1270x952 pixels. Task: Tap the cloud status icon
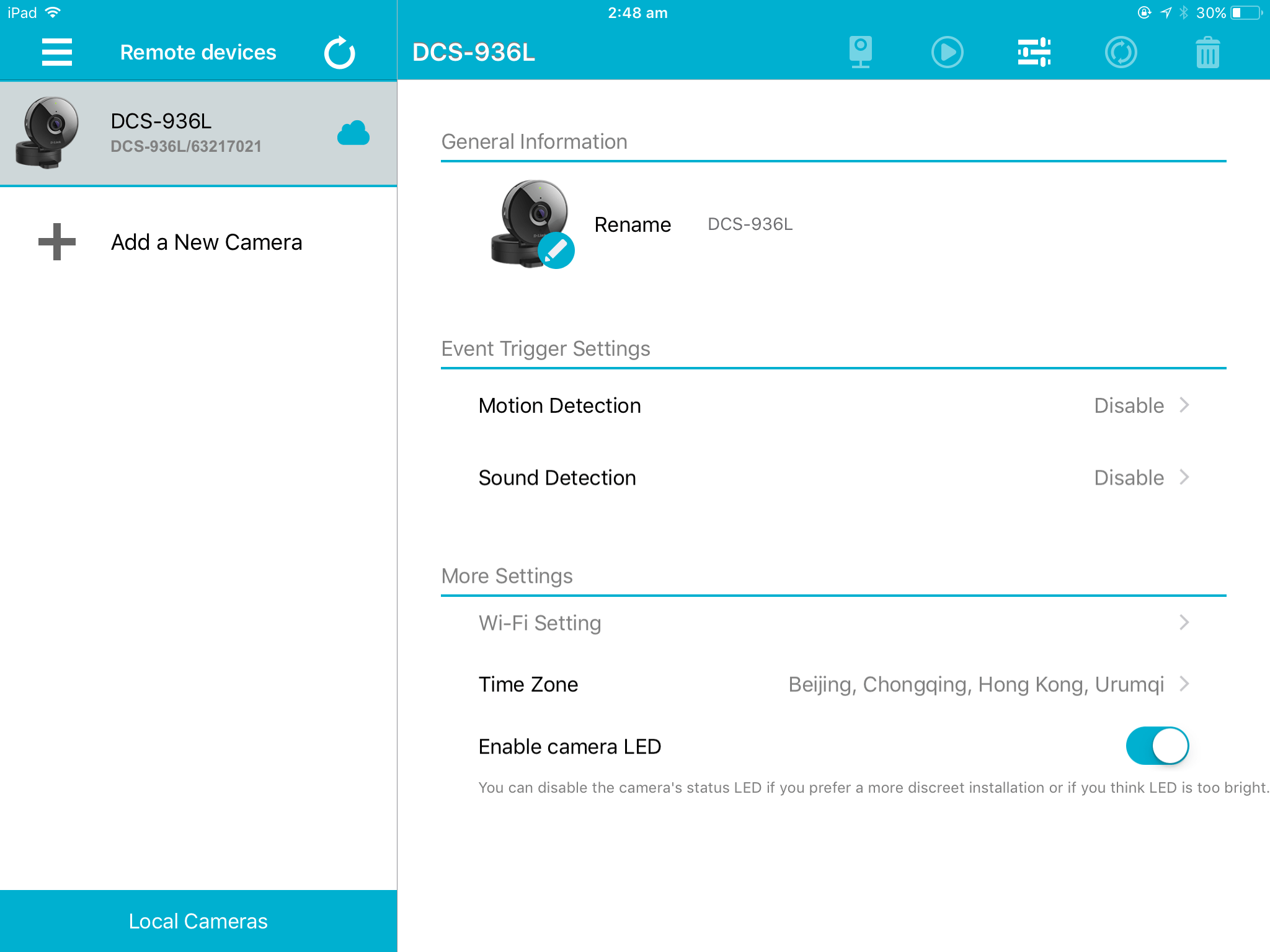coord(353,133)
